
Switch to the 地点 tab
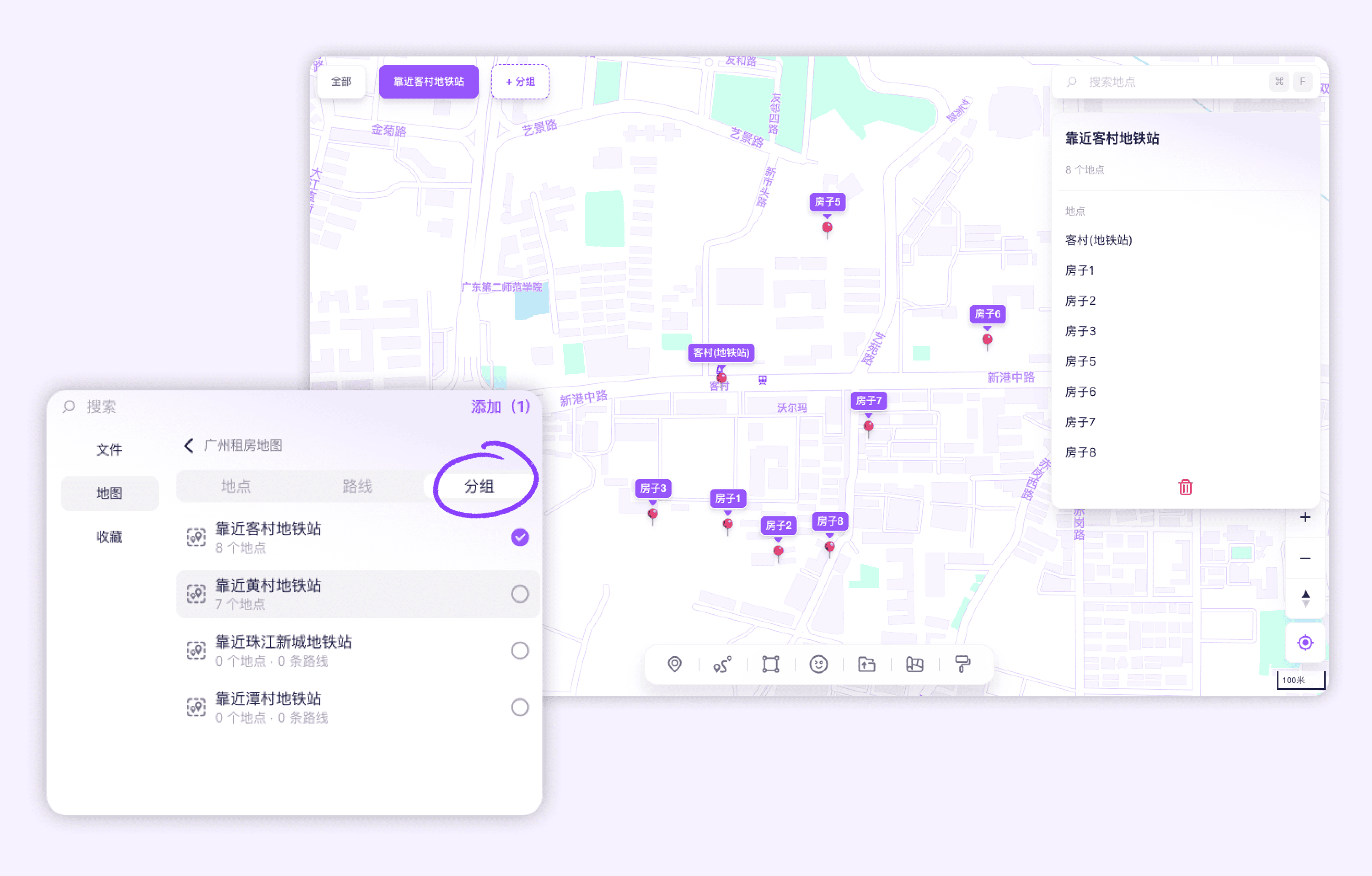pos(236,486)
